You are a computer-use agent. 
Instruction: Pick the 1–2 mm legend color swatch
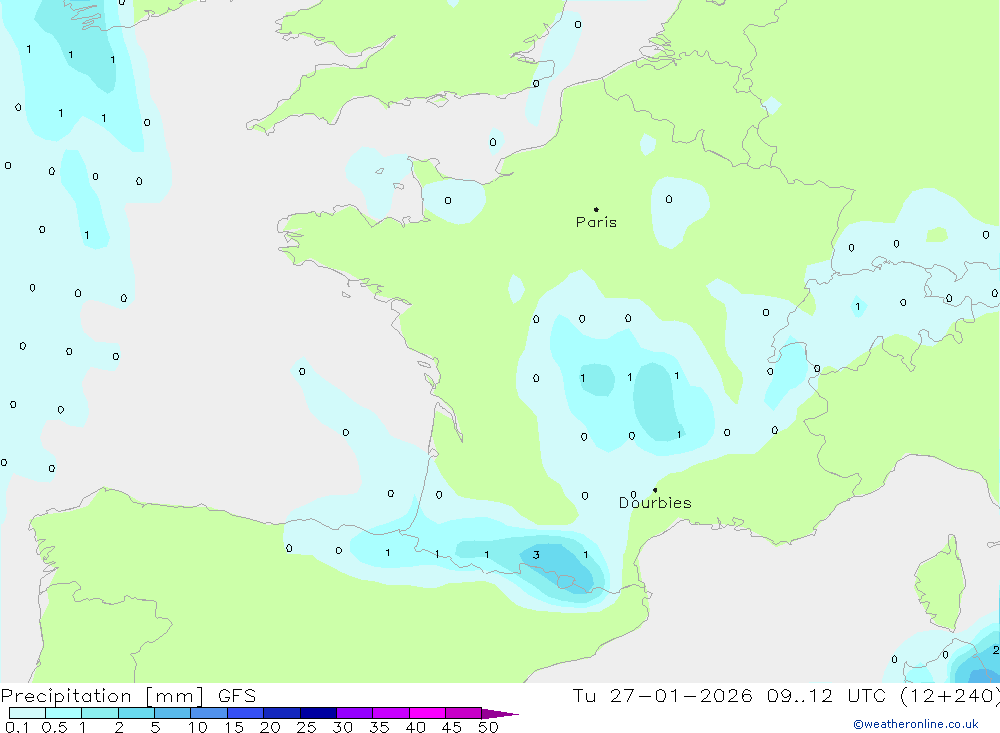click(x=100, y=713)
